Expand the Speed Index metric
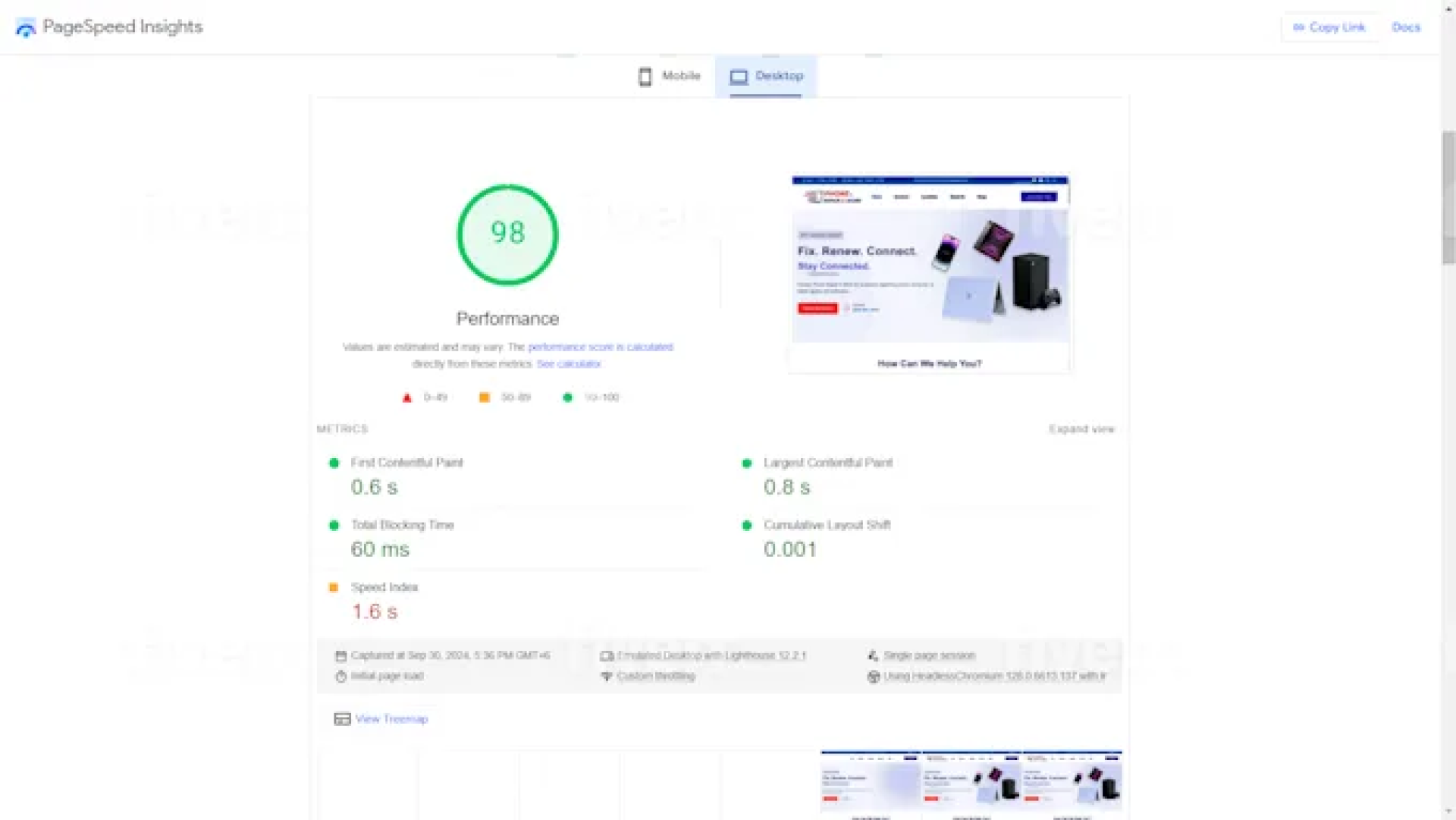Image resolution: width=1456 pixels, height=820 pixels. pos(384,587)
